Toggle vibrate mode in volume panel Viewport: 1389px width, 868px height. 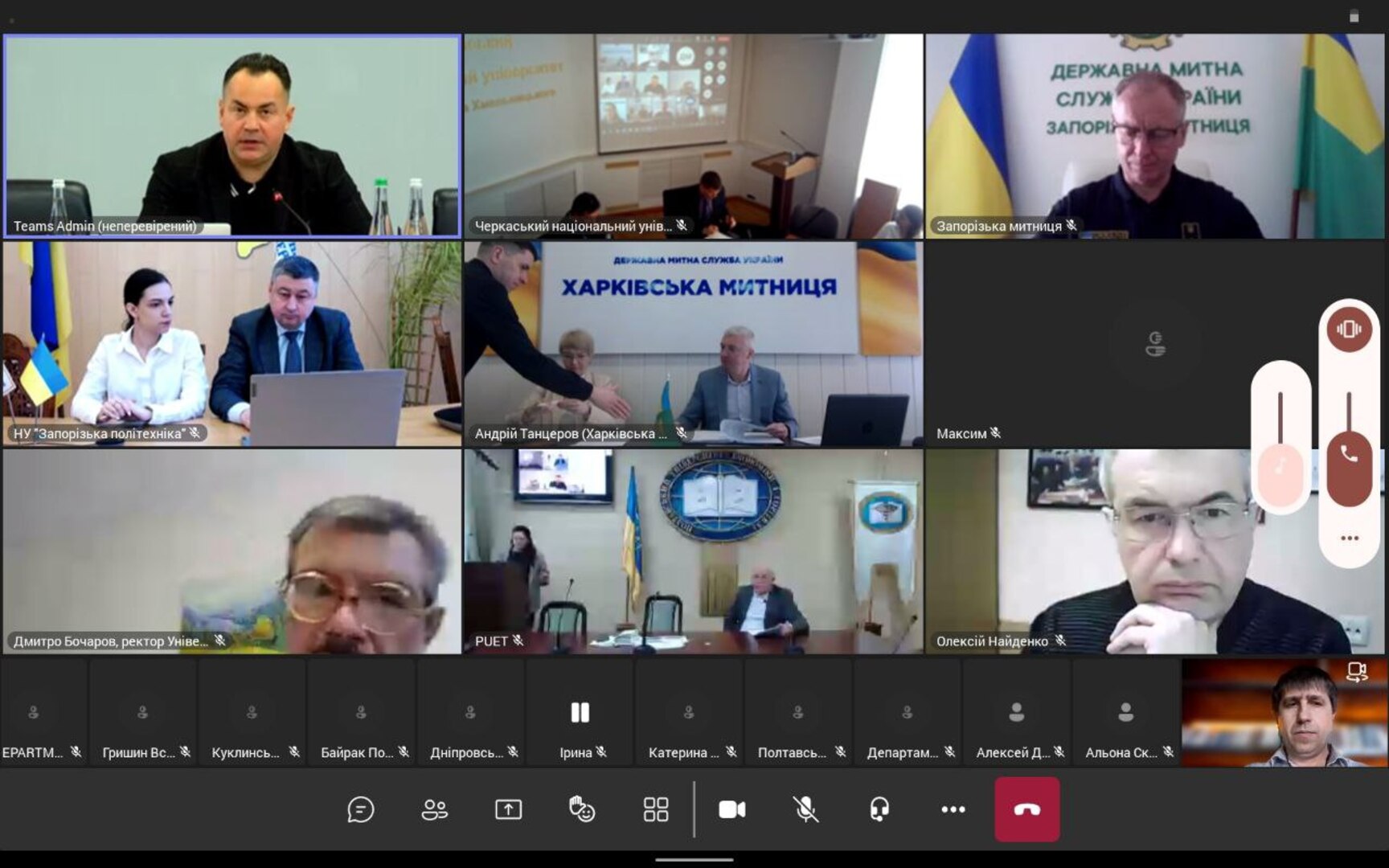1349,330
